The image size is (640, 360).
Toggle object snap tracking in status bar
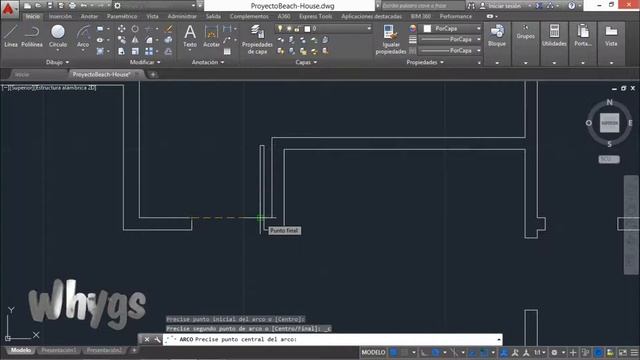coord(473,352)
